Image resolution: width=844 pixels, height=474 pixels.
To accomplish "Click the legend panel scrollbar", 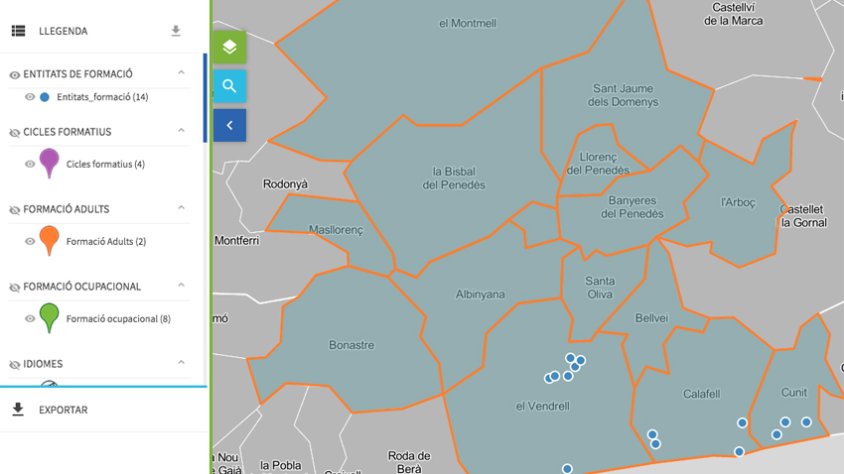I will point(205,98).
